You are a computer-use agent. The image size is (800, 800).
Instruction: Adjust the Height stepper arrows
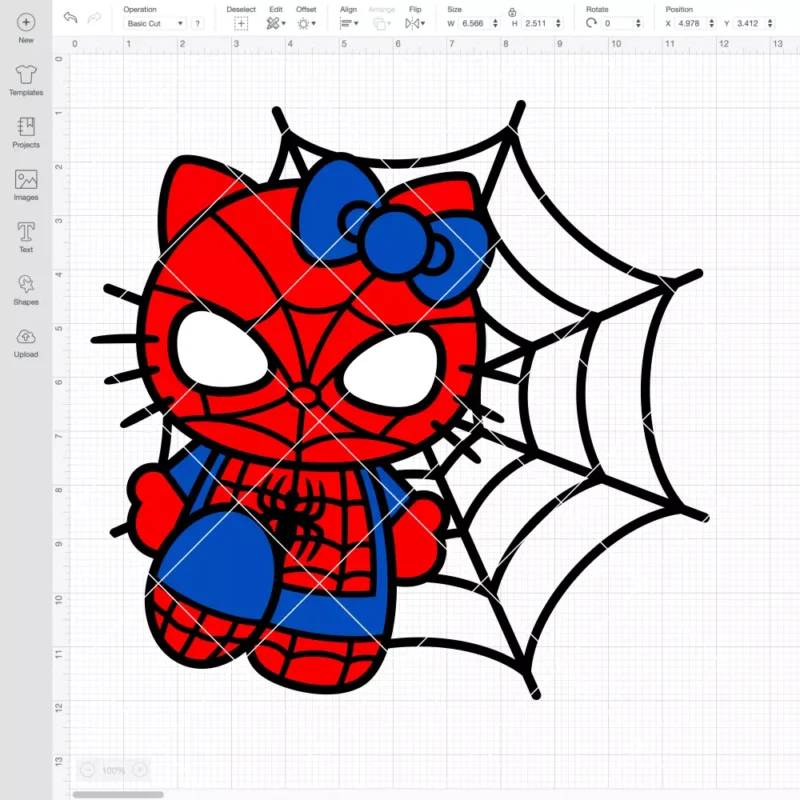(x=558, y=23)
